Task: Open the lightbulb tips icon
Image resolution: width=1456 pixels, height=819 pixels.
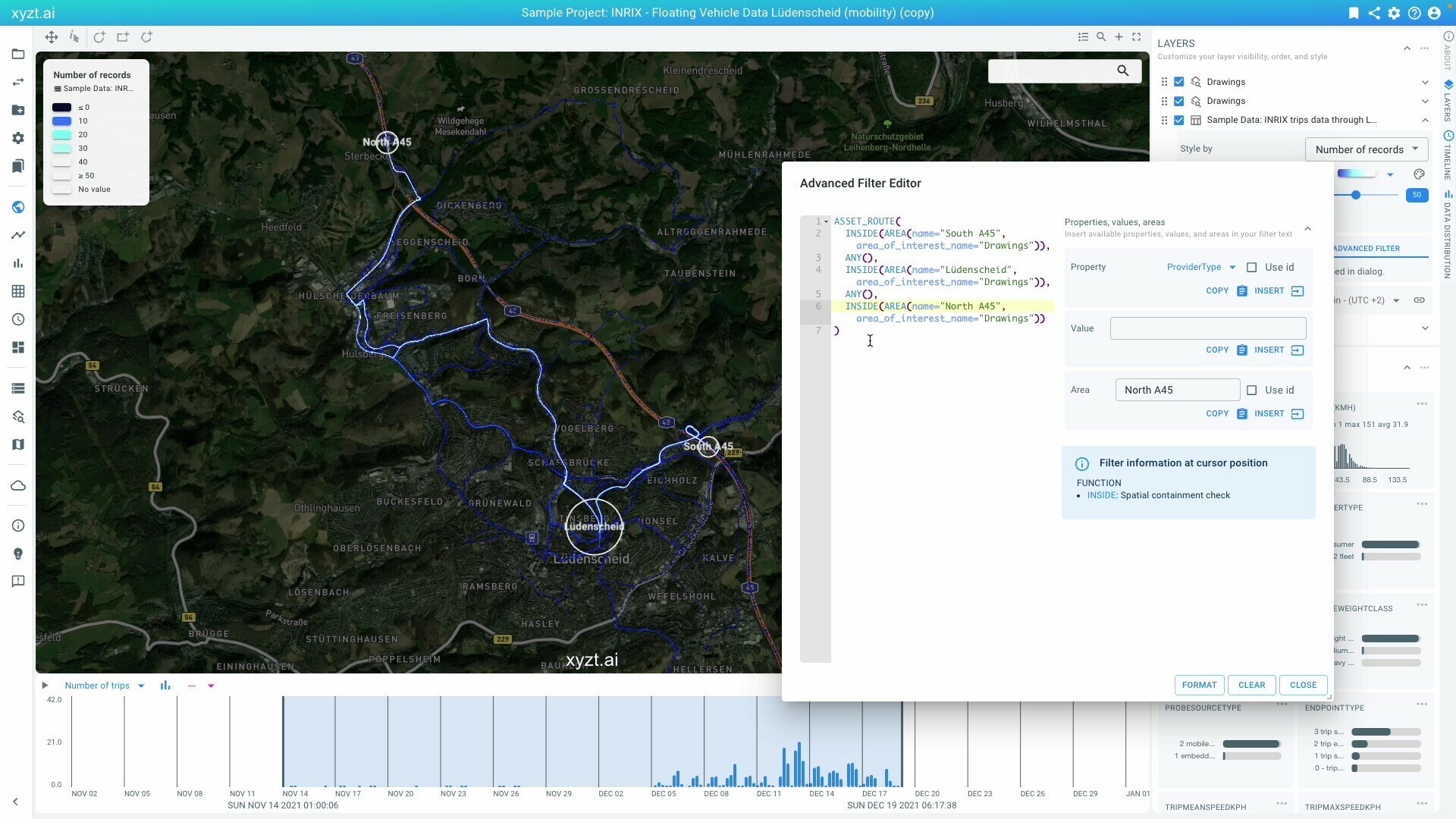Action: point(18,554)
